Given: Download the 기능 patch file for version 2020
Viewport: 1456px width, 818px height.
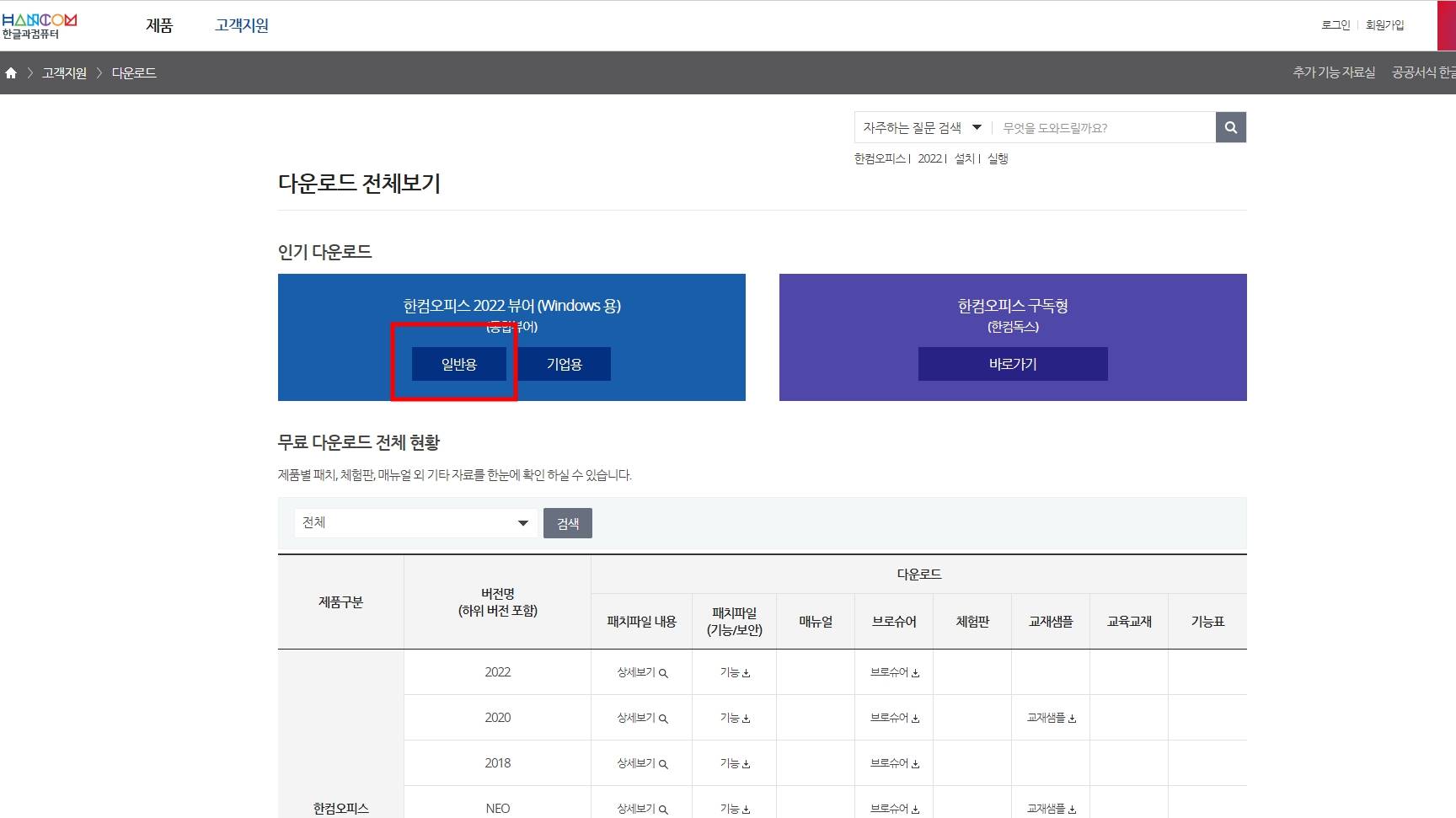Looking at the screenshot, I should pos(733,718).
